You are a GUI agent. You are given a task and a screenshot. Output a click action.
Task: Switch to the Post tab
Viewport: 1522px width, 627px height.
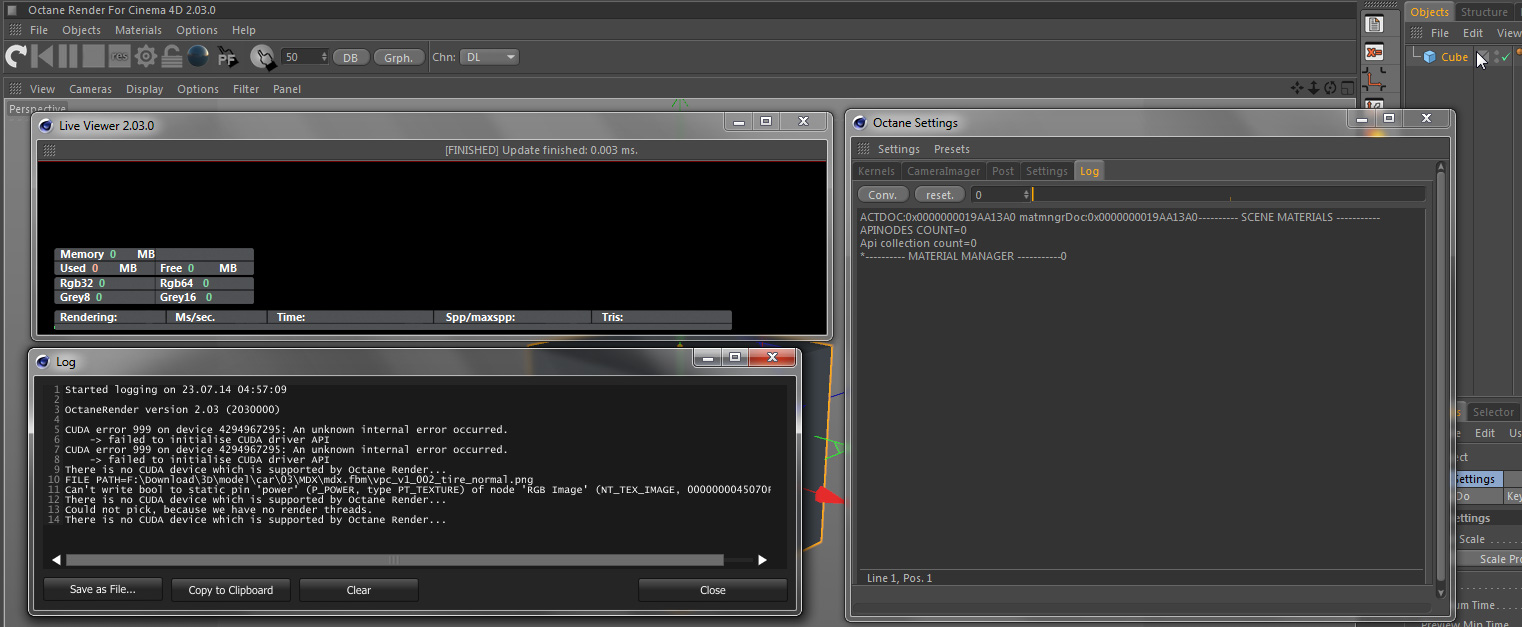click(x=1003, y=171)
